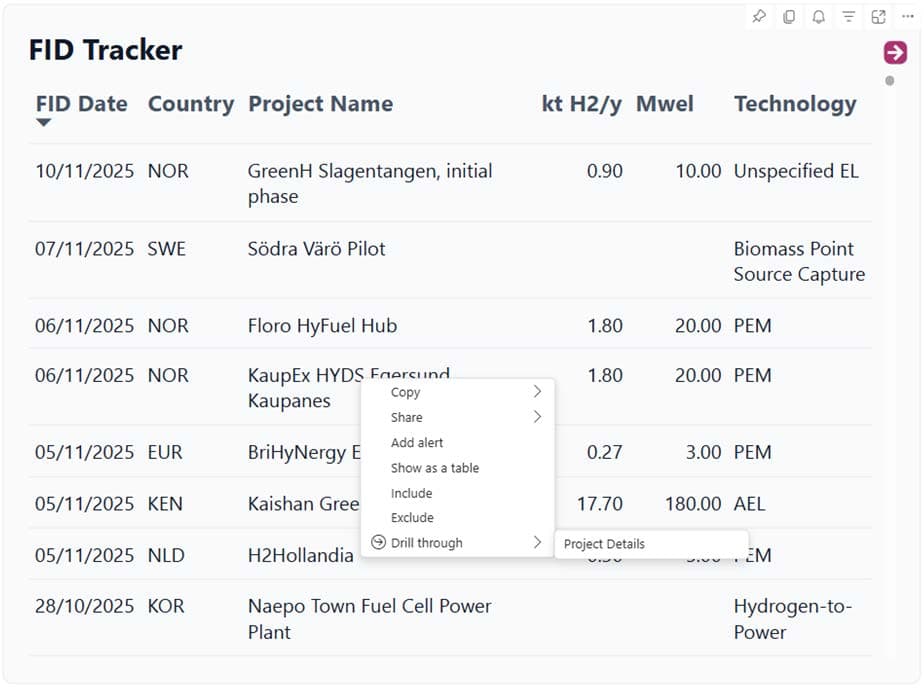
Task: Expand the Copy submenu chevron
Action: [x=537, y=392]
